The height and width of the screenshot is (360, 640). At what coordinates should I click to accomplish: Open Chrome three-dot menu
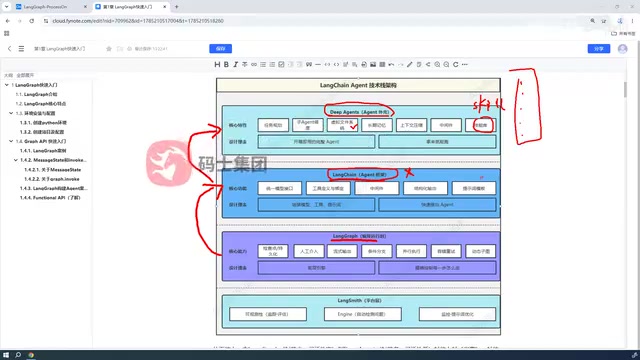click(632, 21)
